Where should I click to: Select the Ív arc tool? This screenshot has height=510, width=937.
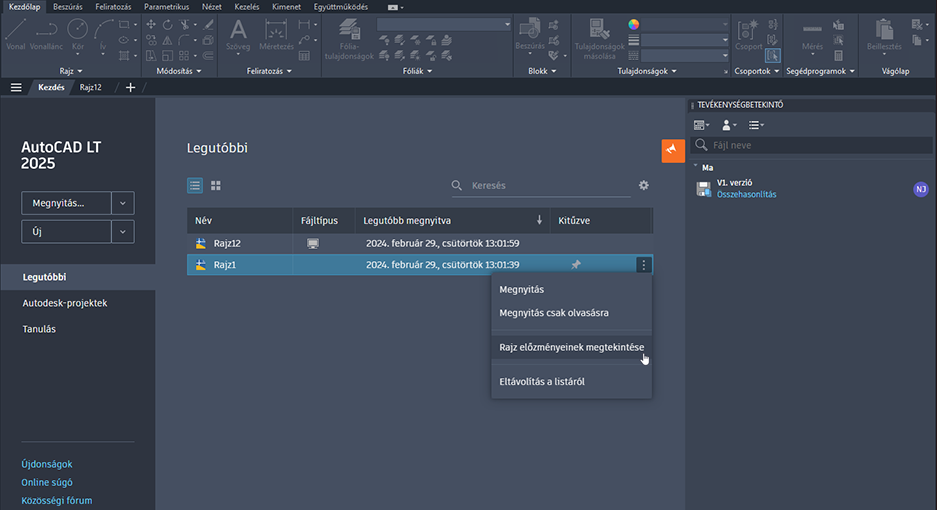point(103,34)
